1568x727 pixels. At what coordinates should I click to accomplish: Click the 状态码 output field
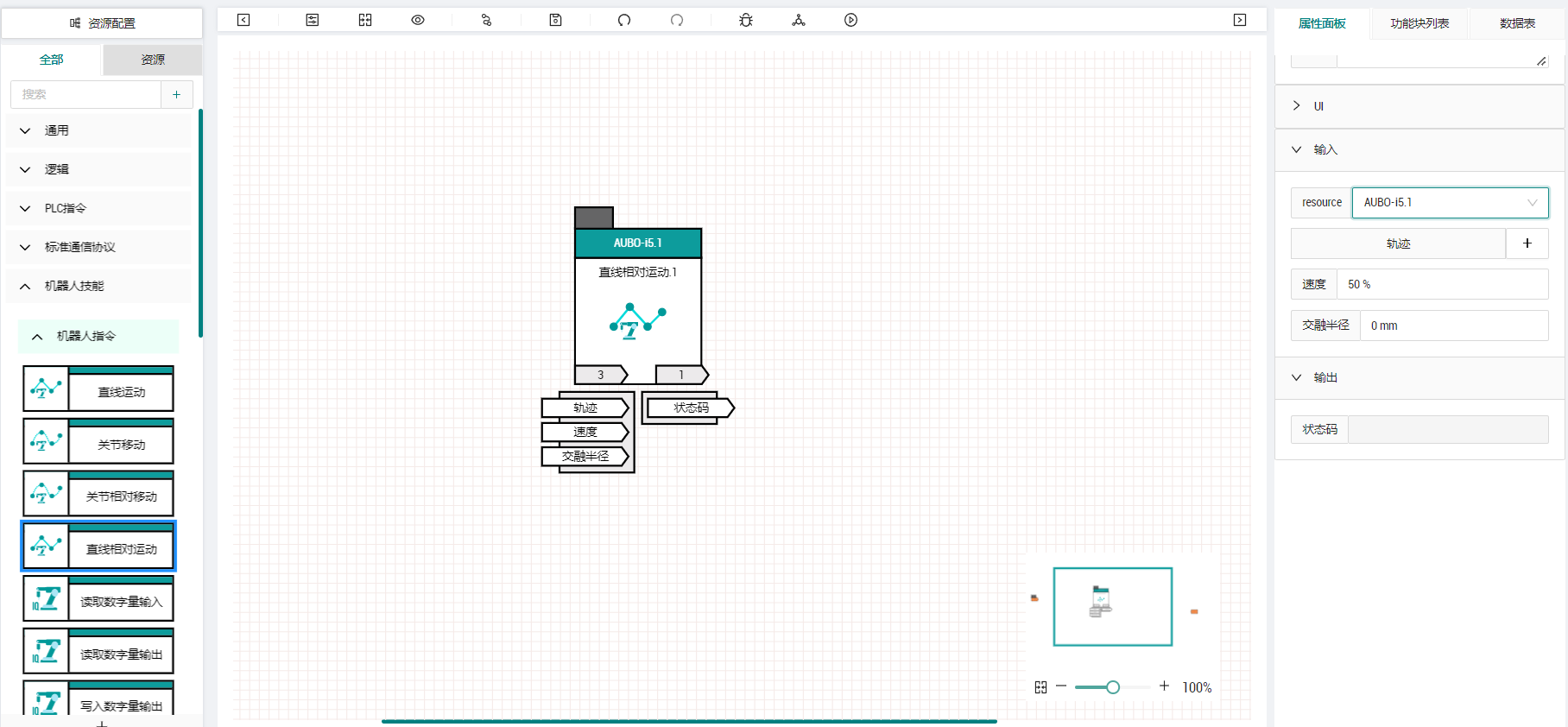[1448, 429]
